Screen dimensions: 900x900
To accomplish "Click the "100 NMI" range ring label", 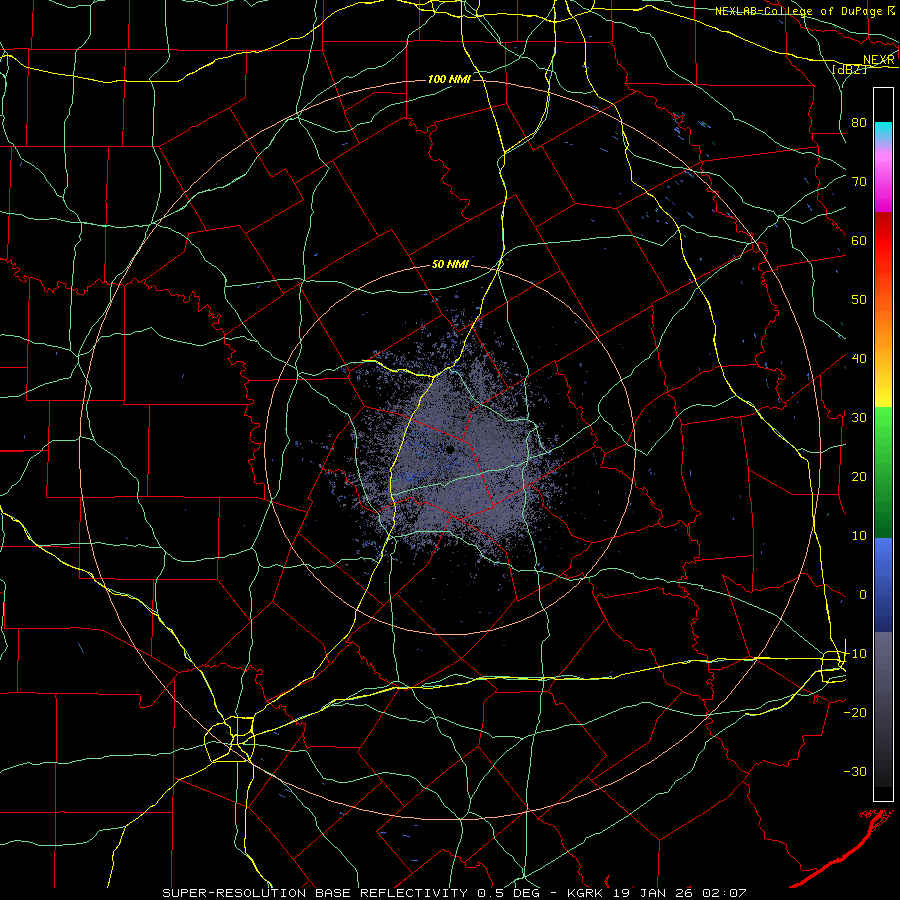I will [449, 79].
